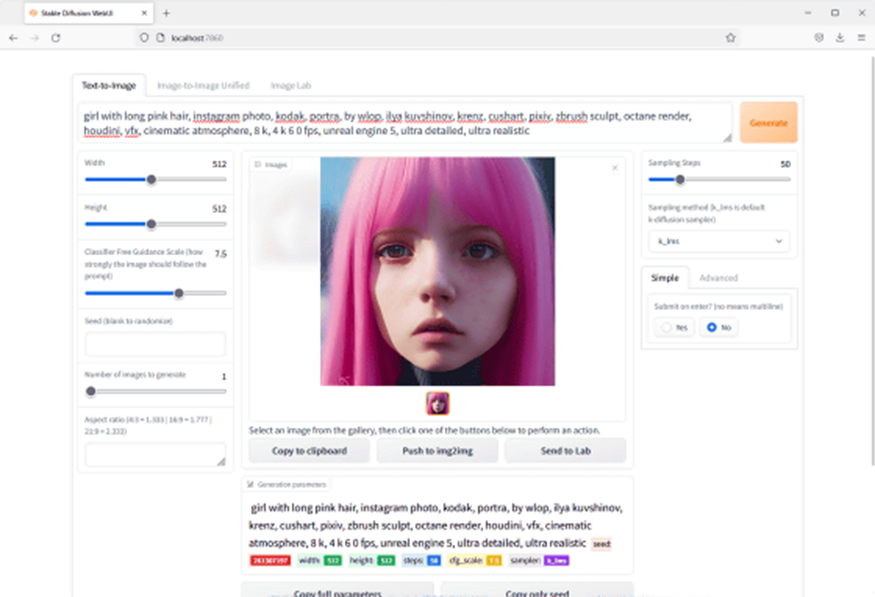The height and width of the screenshot is (597, 875).
Task: Click the green height 512 tag
Action: (x=386, y=560)
